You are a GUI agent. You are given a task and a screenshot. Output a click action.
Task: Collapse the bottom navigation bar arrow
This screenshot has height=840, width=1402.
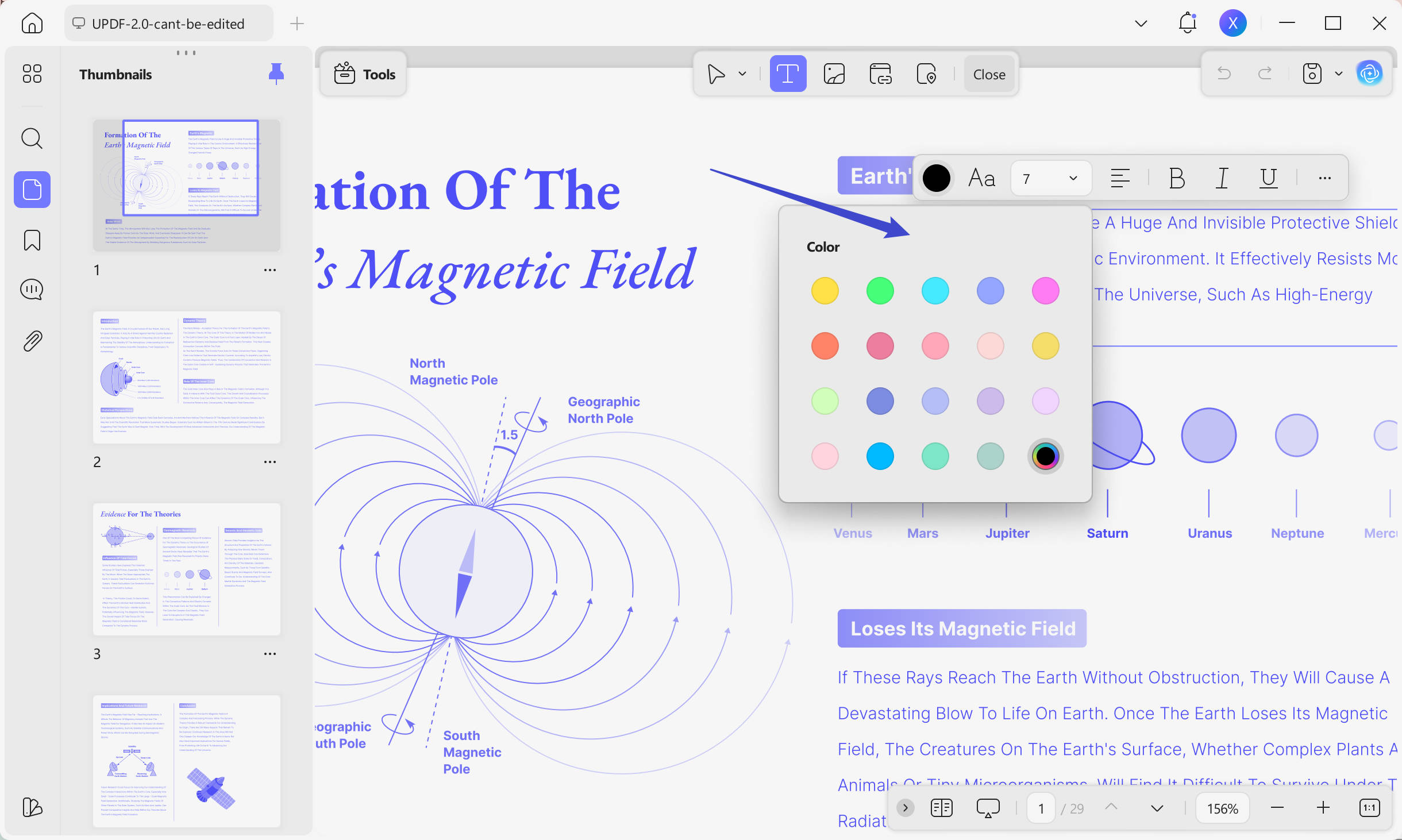[x=906, y=808]
